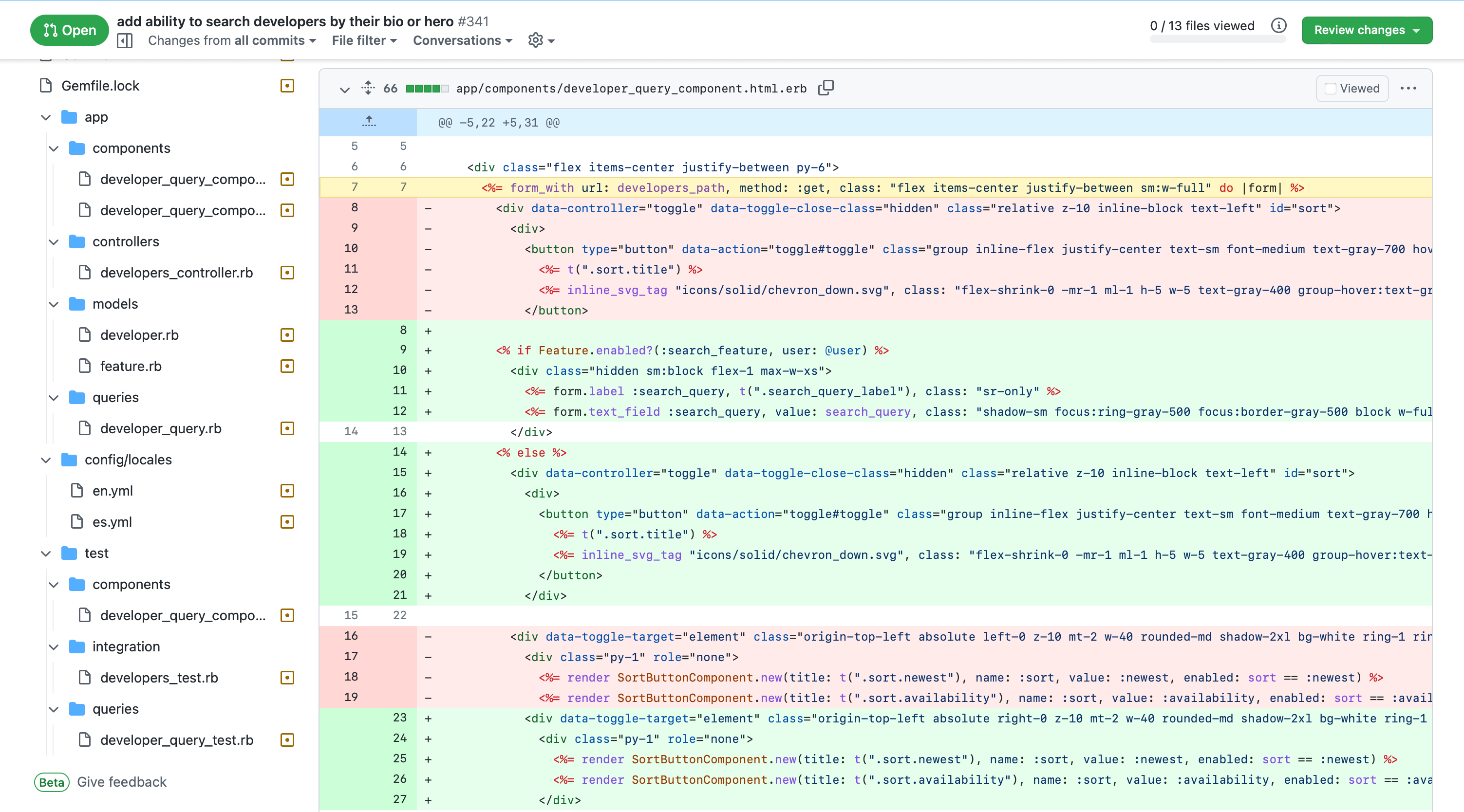Open the Conversations menu
The image size is (1464, 812).
click(462, 40)
